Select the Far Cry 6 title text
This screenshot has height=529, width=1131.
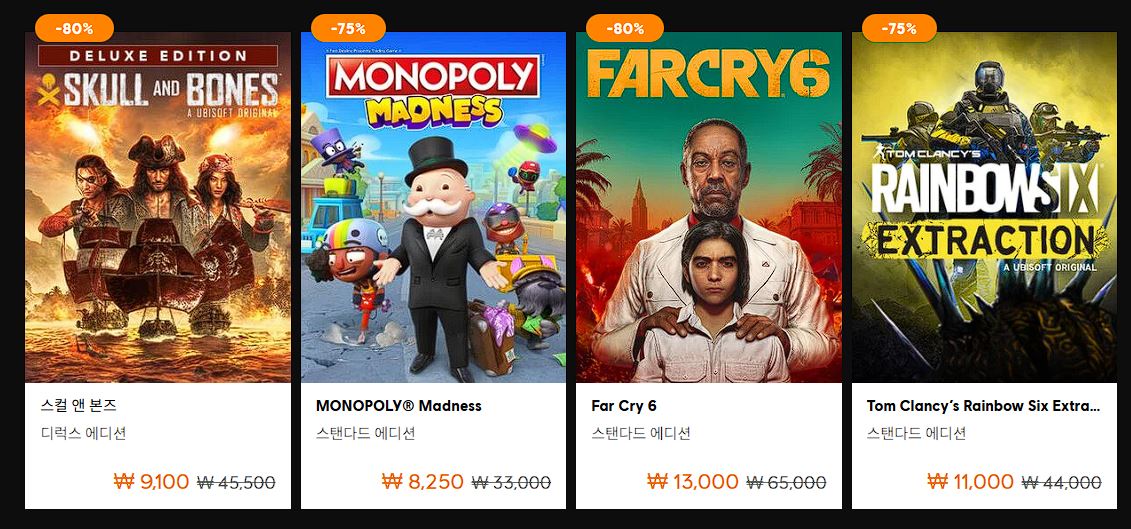click(624, 406)
